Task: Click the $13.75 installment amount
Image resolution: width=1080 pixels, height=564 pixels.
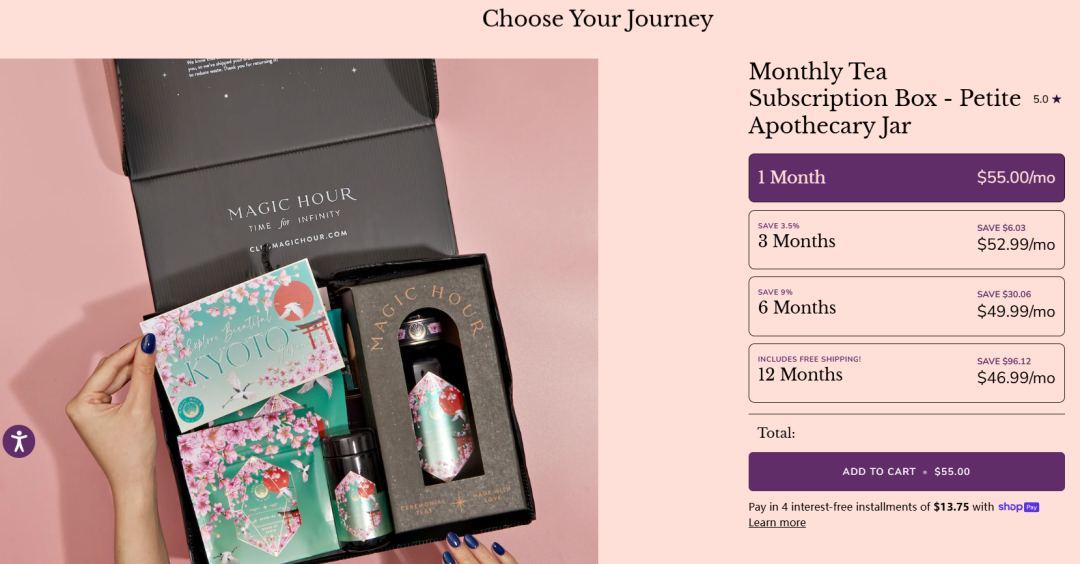Action: [x=951, y=507]
